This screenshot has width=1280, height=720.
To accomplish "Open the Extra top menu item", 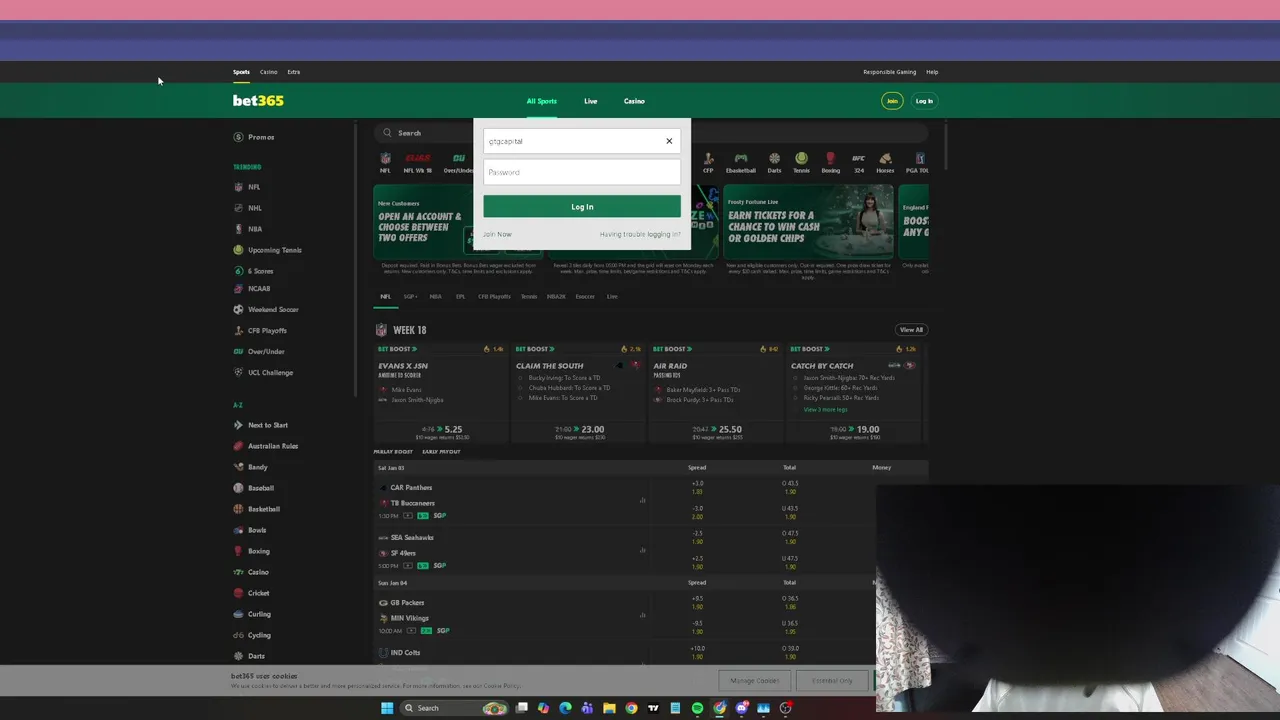I will (x=294, y=72).
